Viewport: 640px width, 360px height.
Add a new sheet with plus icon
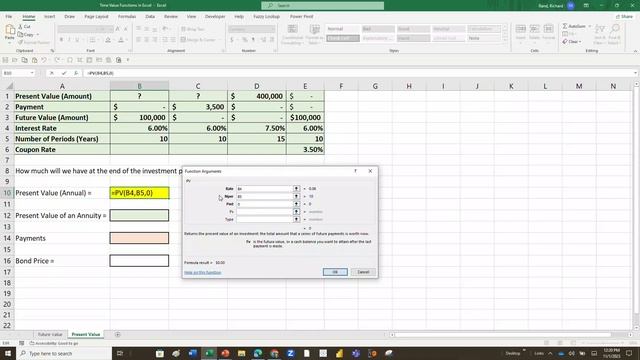[x=118, y=334]
